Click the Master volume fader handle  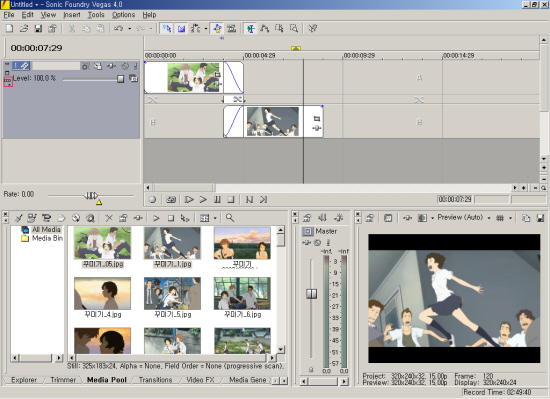coord(311,293)
